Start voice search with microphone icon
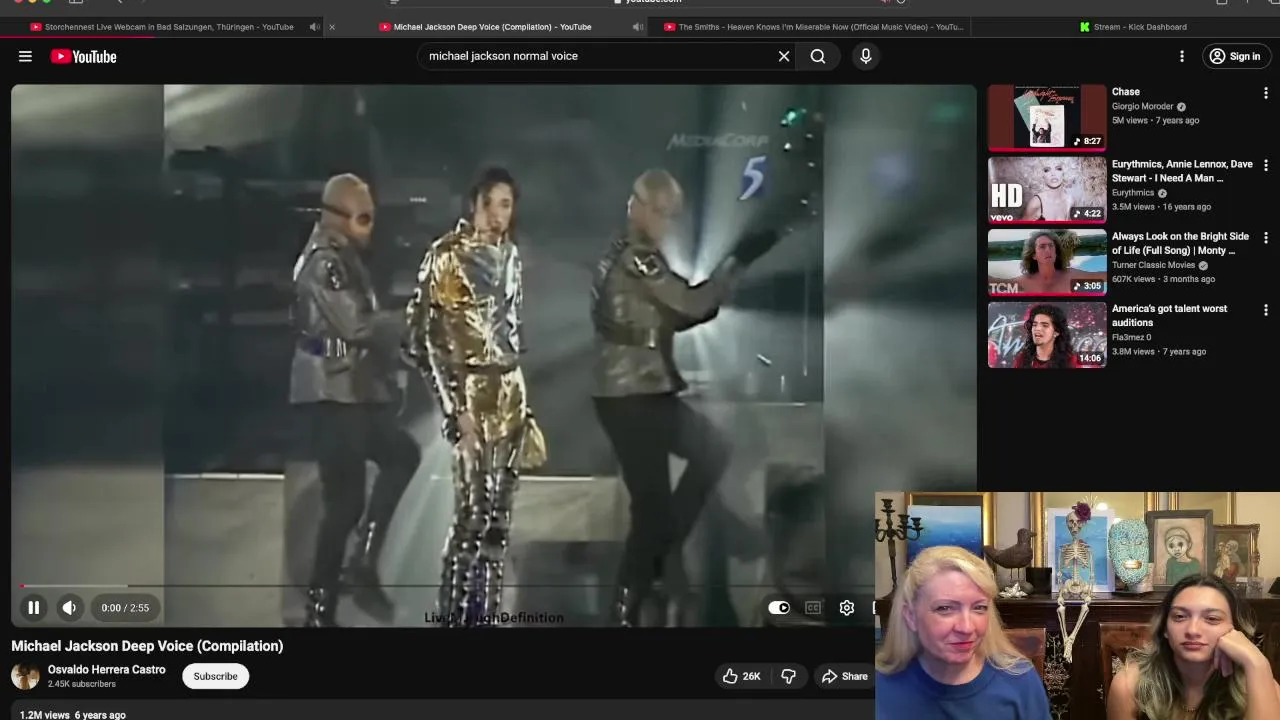 866,56
